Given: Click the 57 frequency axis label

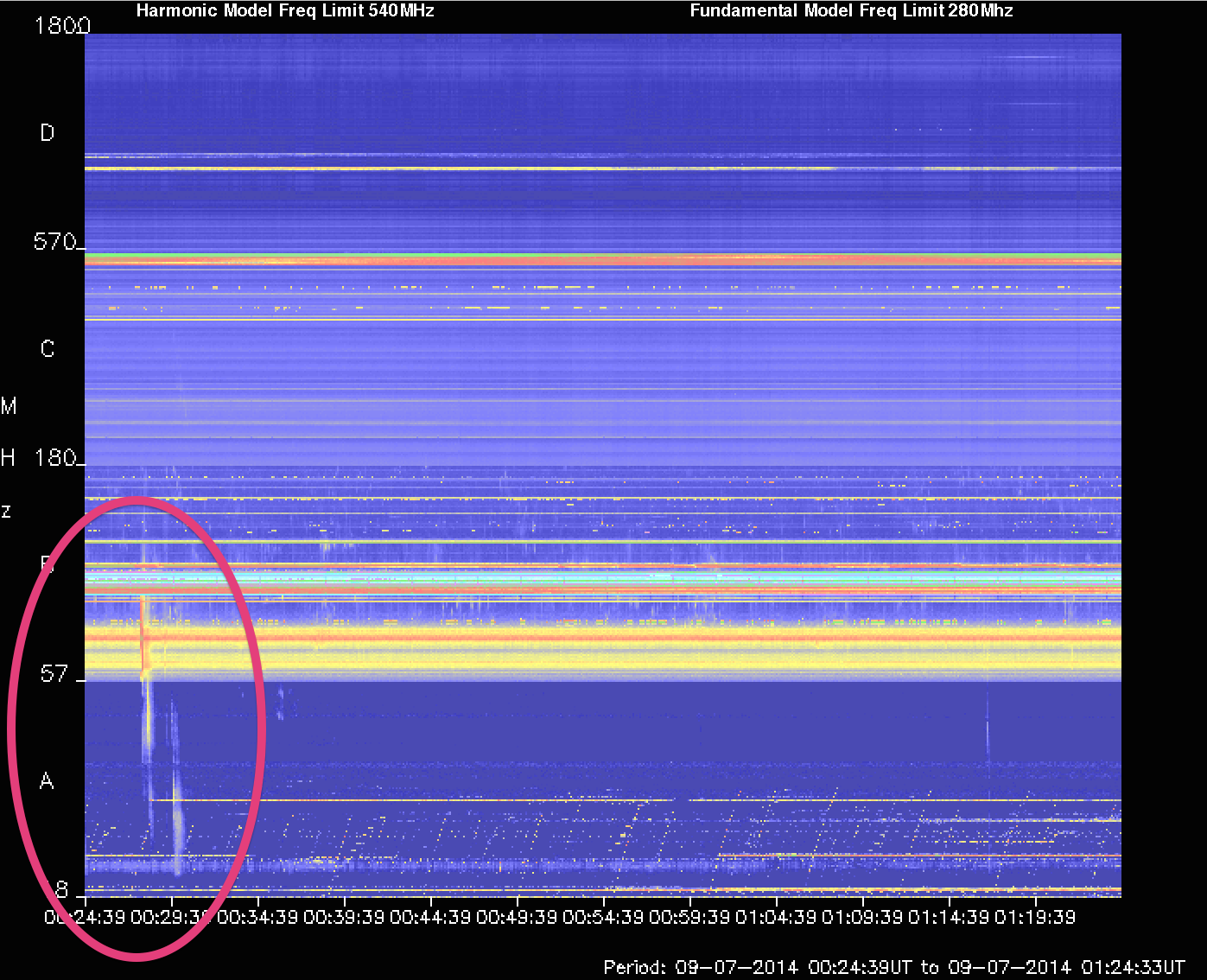Looking at the screenshot, I should pyautogui.click(x=54, y=674).
